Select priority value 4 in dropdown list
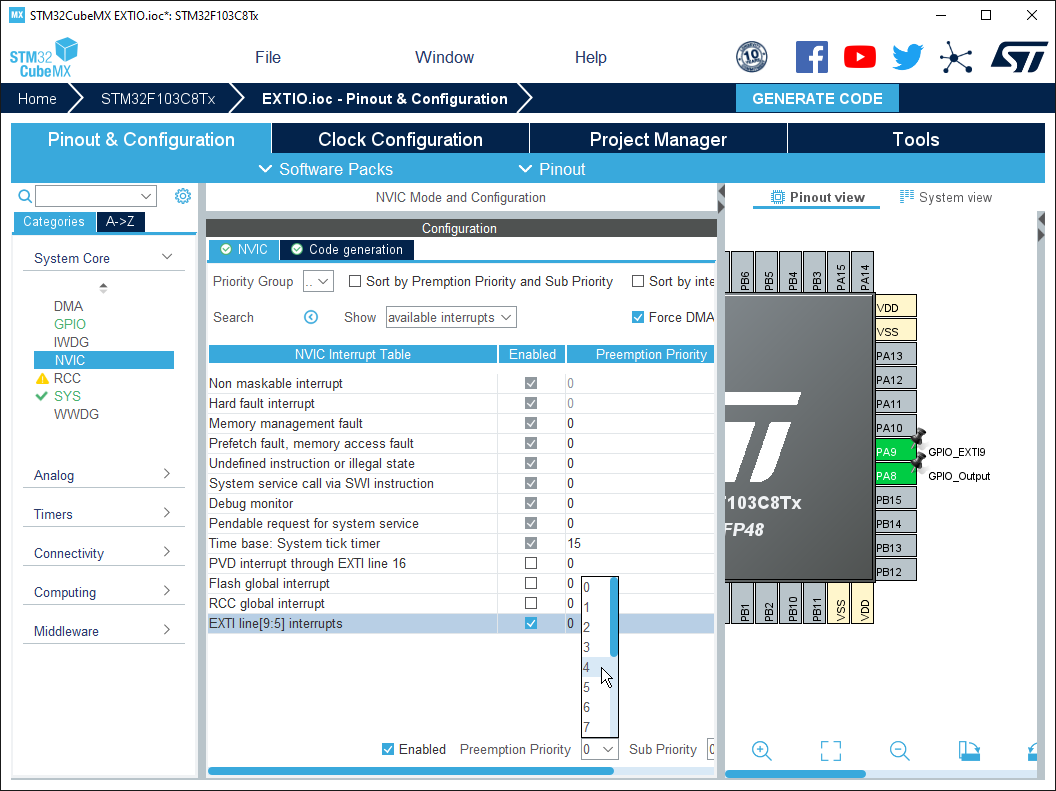 pyautogui.click(x=596, y=667)
